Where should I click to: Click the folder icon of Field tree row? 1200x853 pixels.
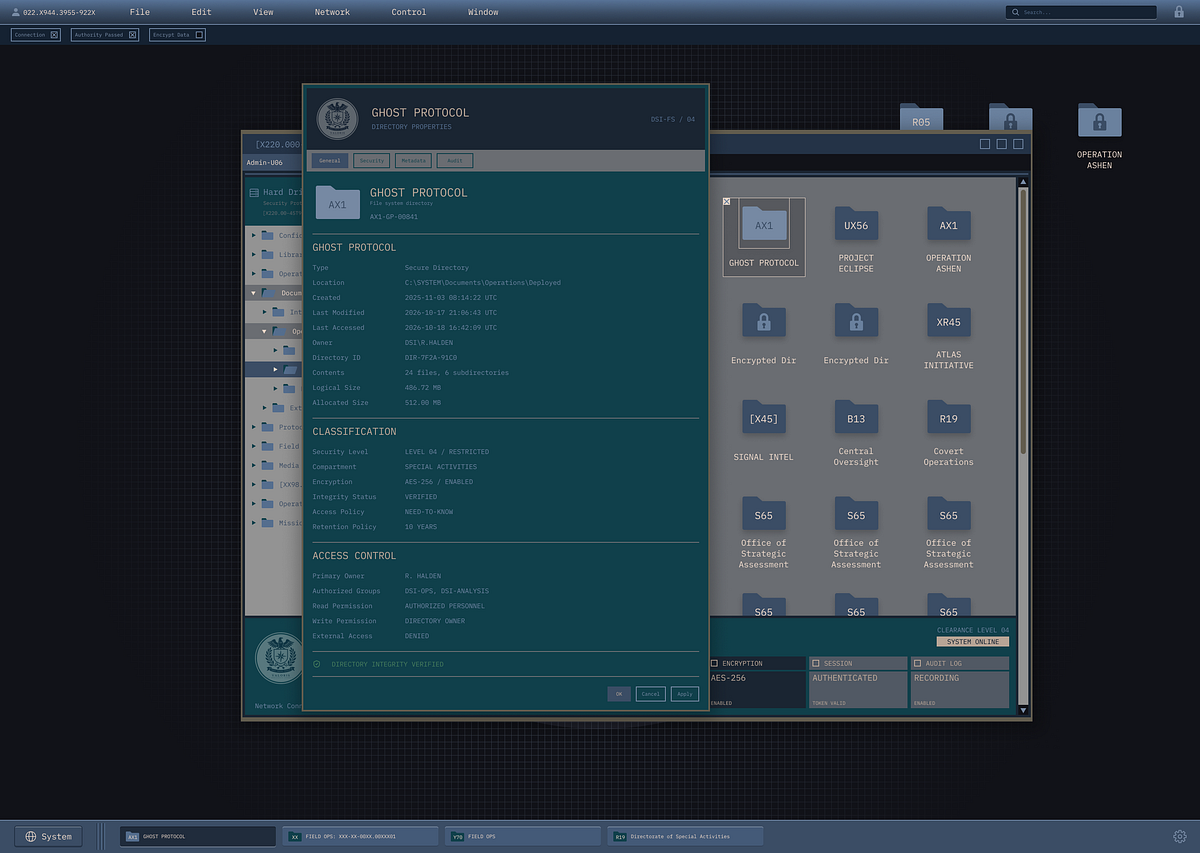point(267,446)
